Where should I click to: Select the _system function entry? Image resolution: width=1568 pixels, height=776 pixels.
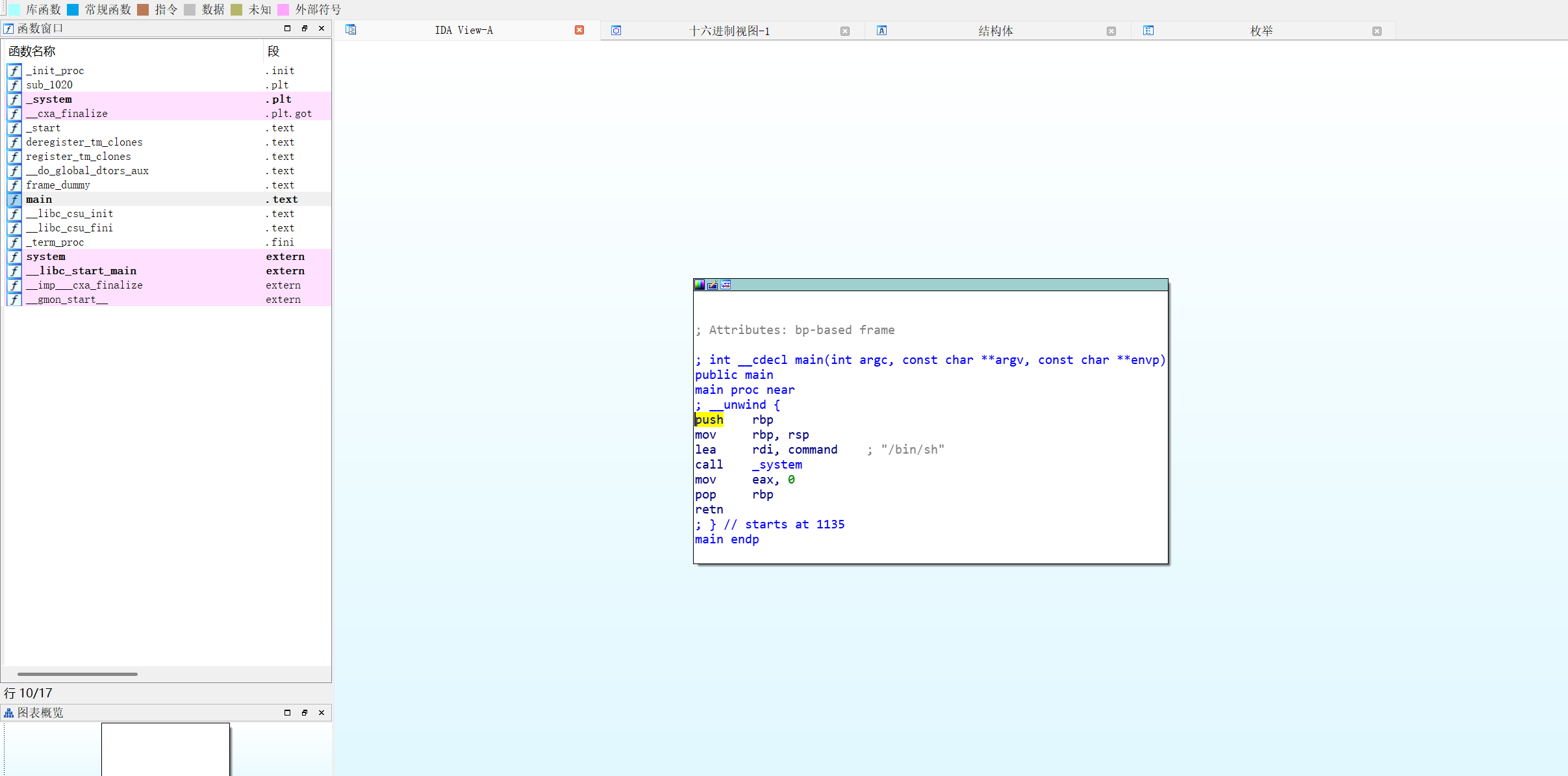tap(49, 99)
